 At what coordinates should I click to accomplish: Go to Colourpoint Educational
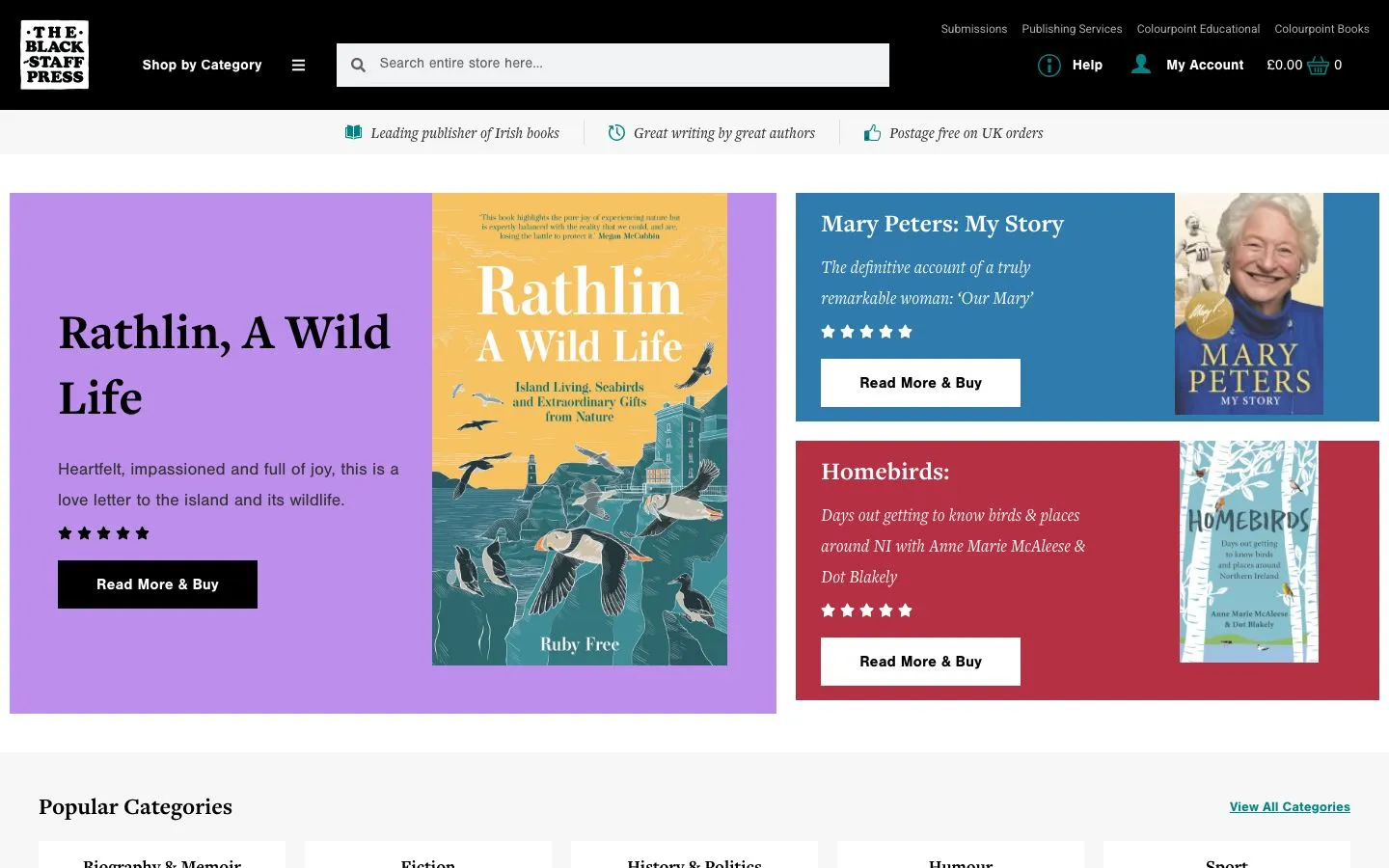(1198, 29)
